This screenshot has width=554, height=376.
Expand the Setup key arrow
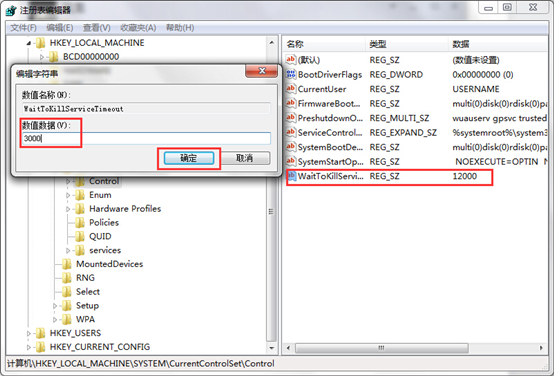click(55, 306)
